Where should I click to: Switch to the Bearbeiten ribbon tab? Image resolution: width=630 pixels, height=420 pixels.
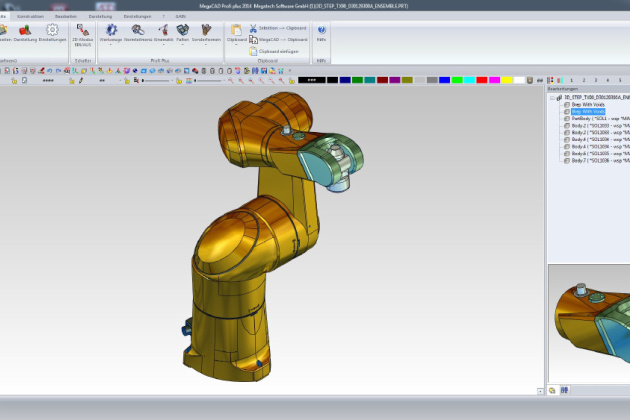point(66,17)
